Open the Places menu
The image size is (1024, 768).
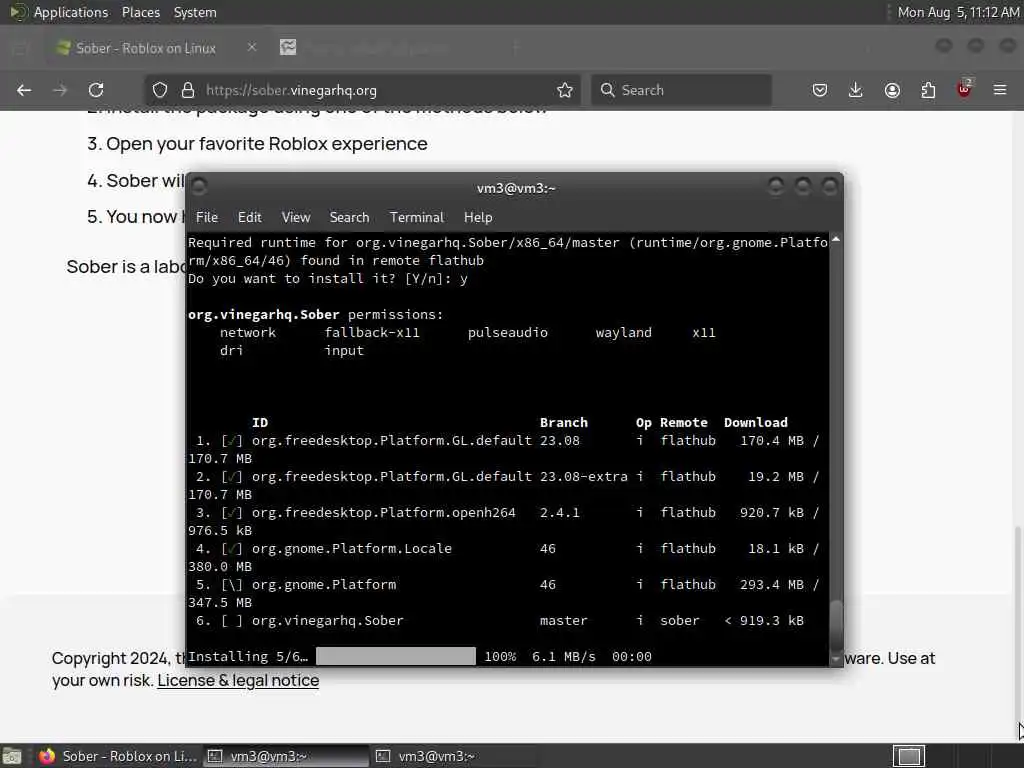(x=141, y=12)
